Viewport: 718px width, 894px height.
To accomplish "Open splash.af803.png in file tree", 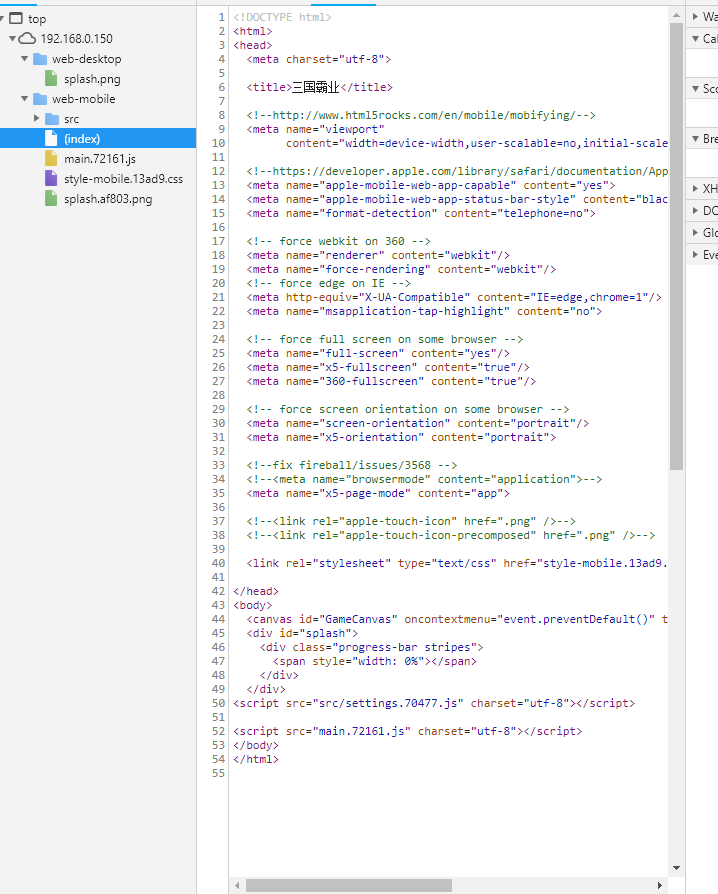I will [x=108, y=199].
